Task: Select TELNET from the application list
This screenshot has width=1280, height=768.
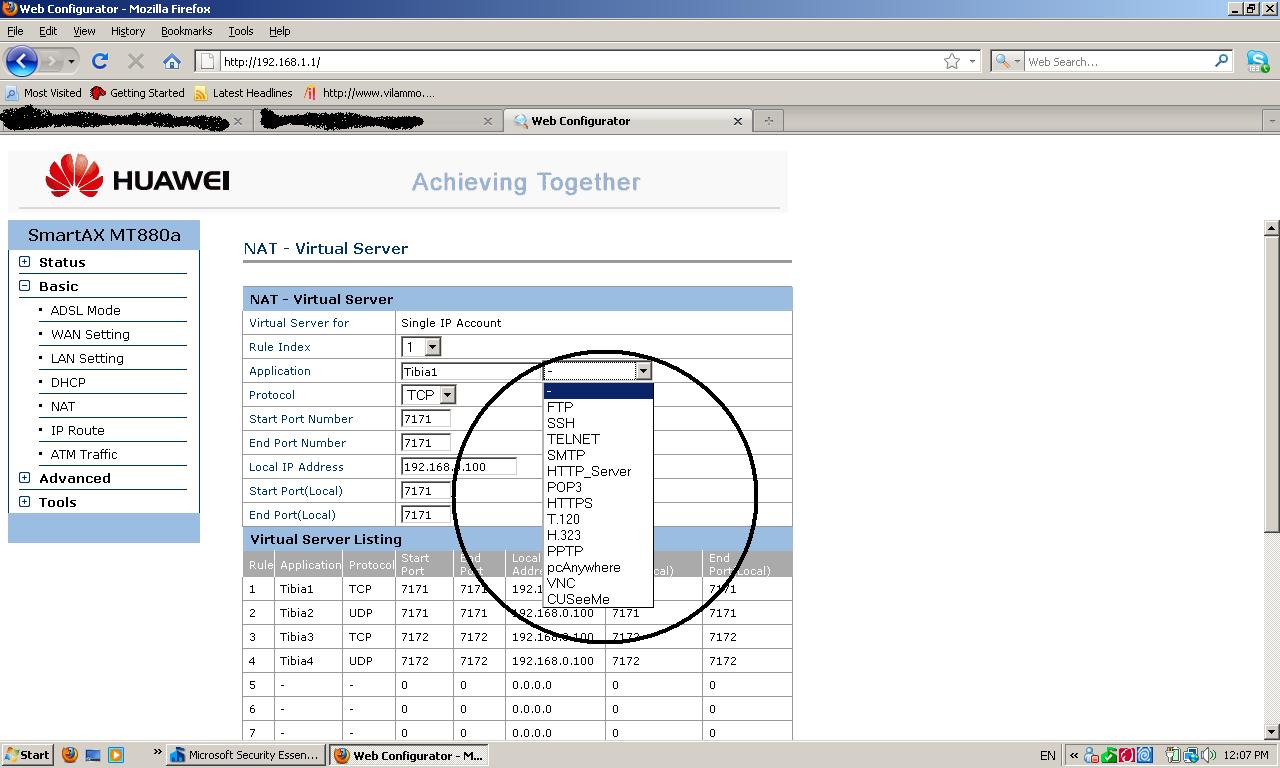Action: [x=598, y=439]
